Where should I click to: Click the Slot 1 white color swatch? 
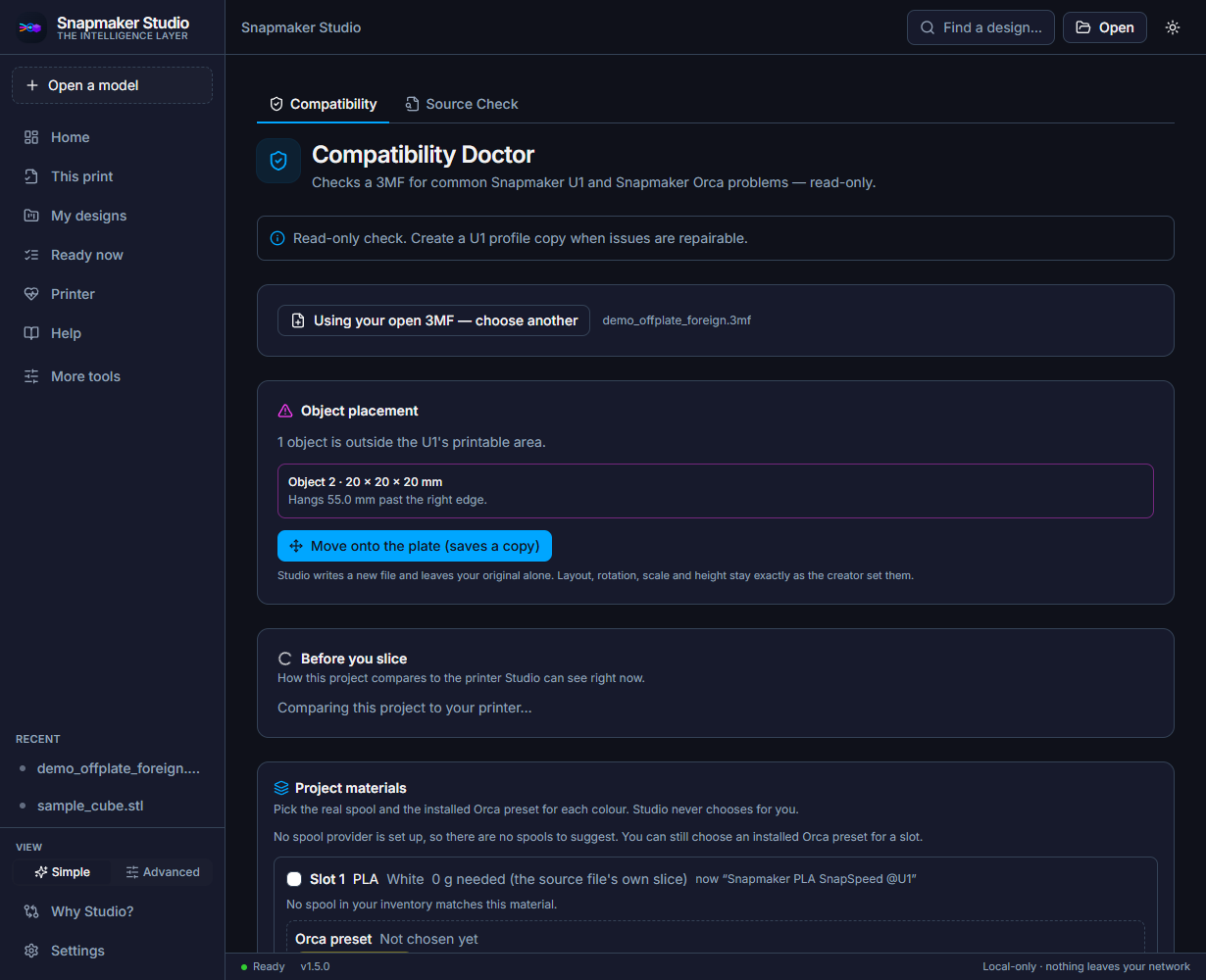click(x=294, y=879)
